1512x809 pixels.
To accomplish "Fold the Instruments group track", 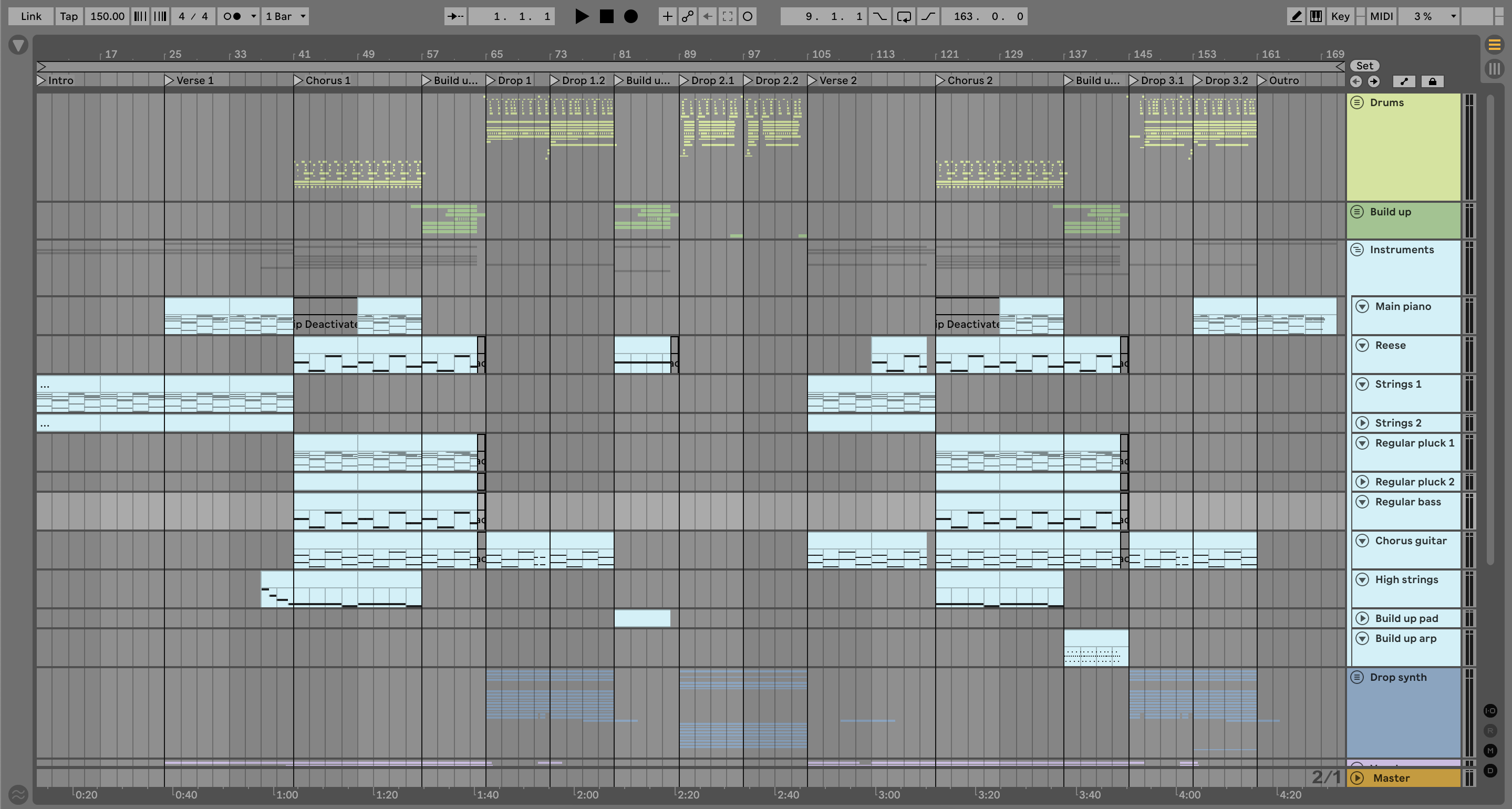I will click(1357, 250).
